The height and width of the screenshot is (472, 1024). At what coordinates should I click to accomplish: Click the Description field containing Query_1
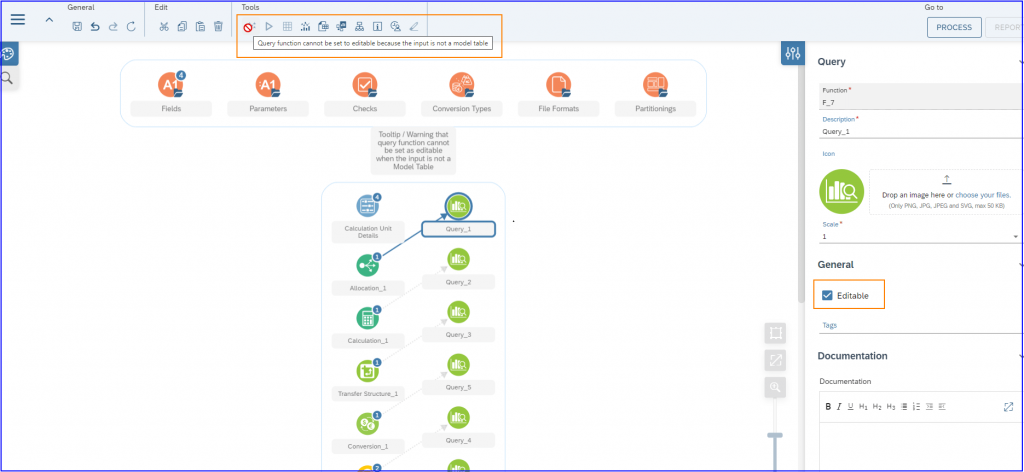[920, 131]
